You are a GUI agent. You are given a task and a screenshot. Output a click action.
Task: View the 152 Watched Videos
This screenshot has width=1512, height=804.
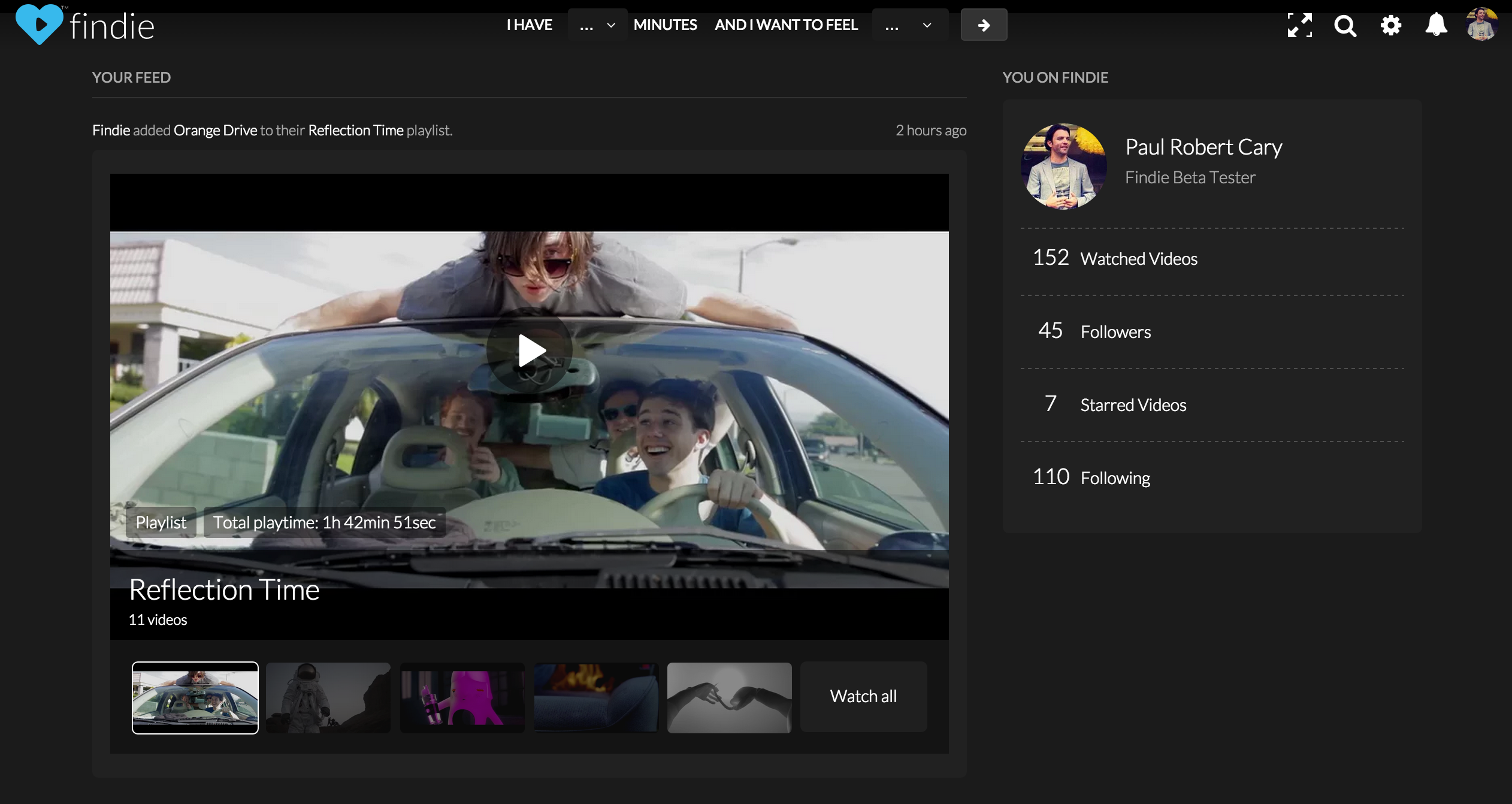[1115, 258]
